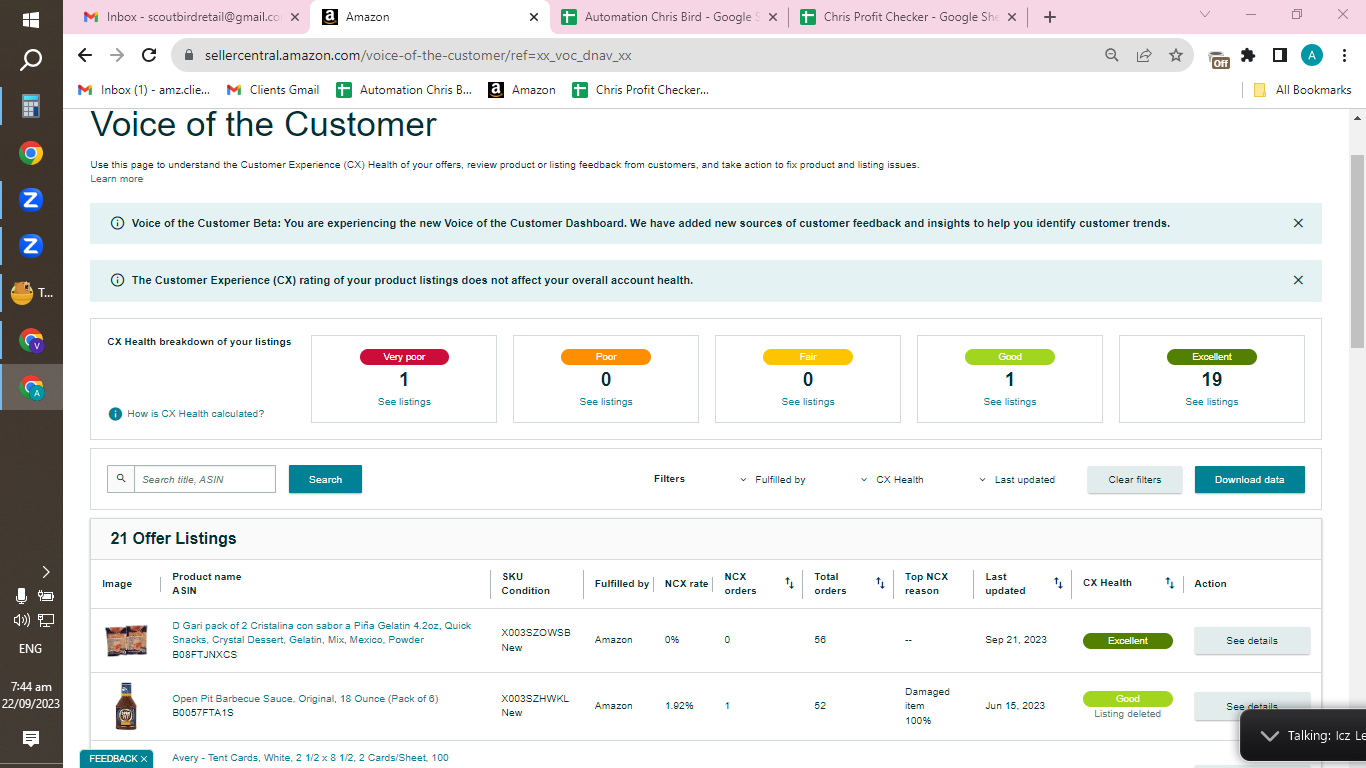Expand the Last updated filter
Viewport: 1366px width, 768px height.
1017,480
